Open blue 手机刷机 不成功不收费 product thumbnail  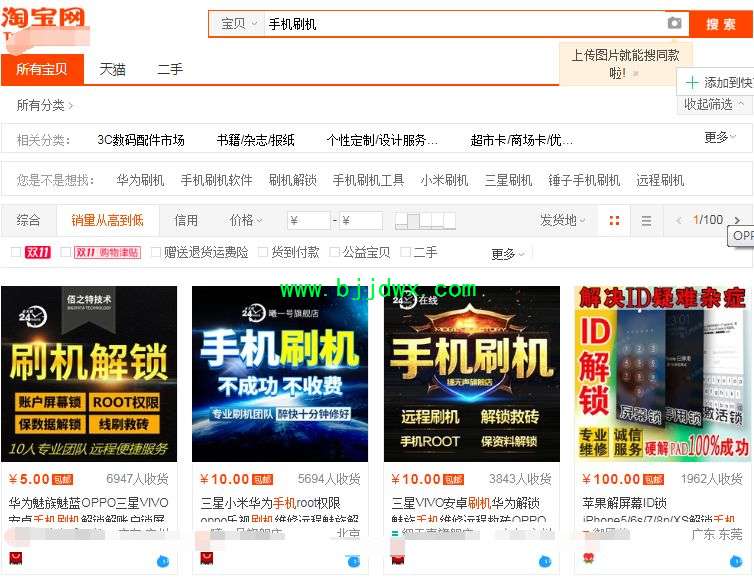280,374
